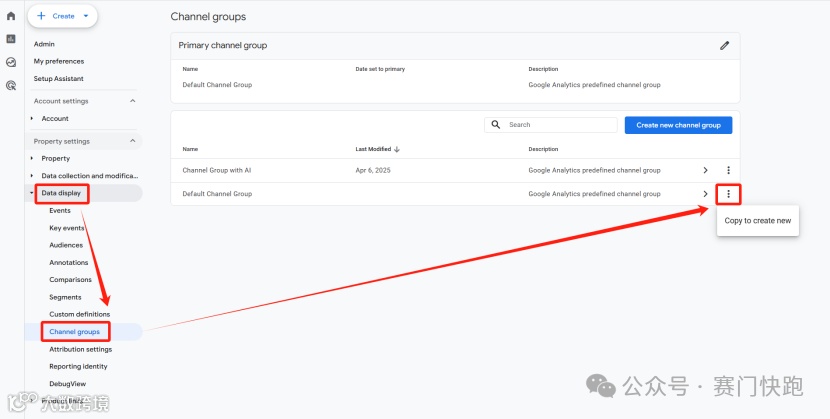Open the Explore icon in left rail

pyautogui.click(x=11, y=62)
